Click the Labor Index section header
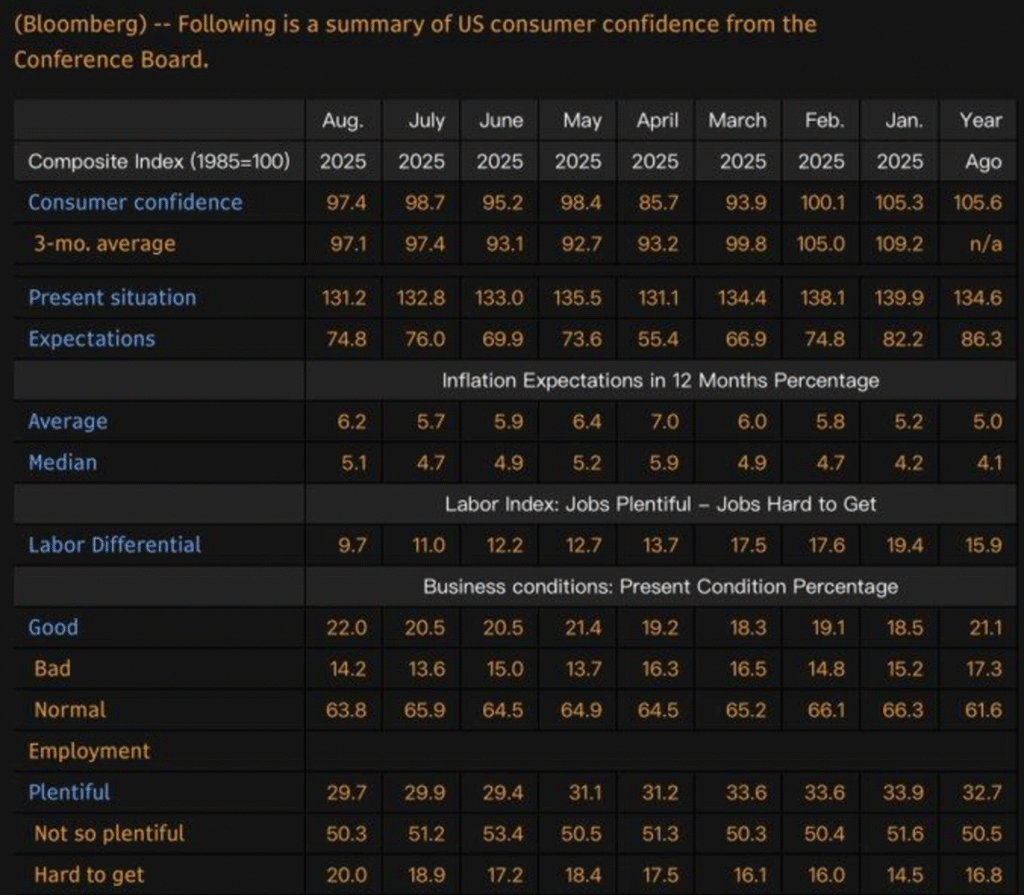This screenshot has width=1024, height=895. tap(660, 504)
